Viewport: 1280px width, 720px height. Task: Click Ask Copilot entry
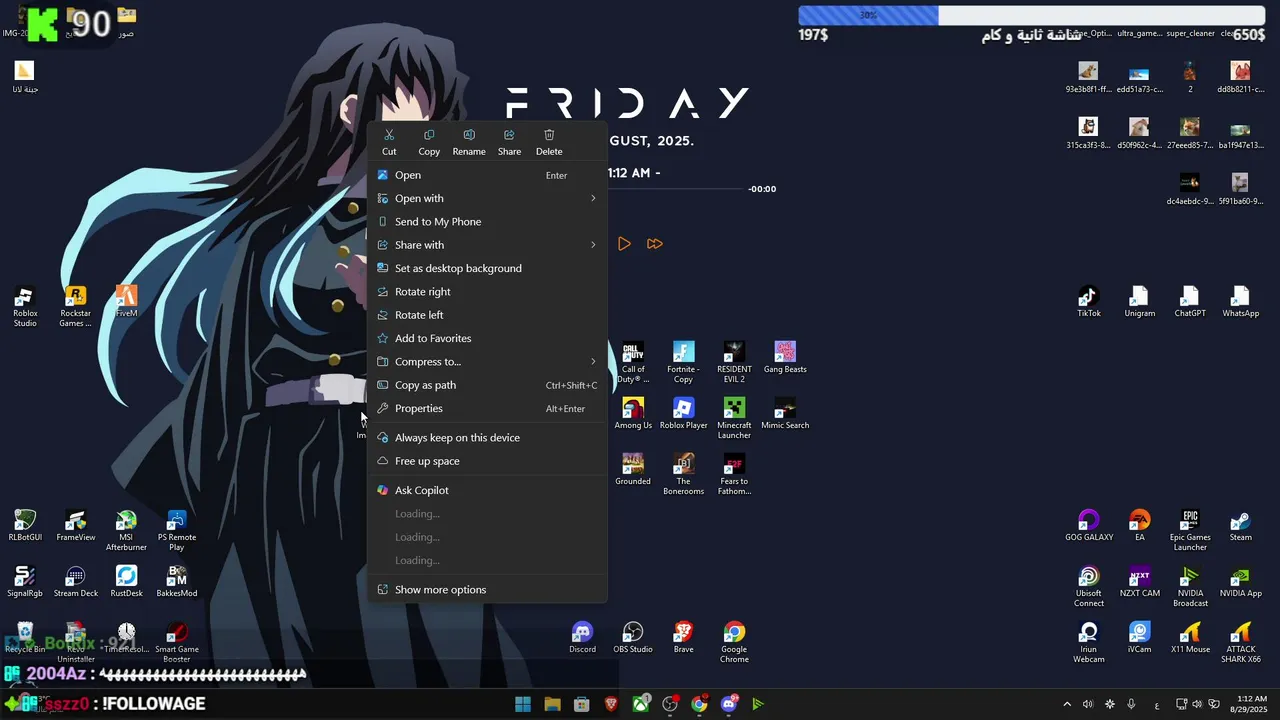click(x=487, y=490)
